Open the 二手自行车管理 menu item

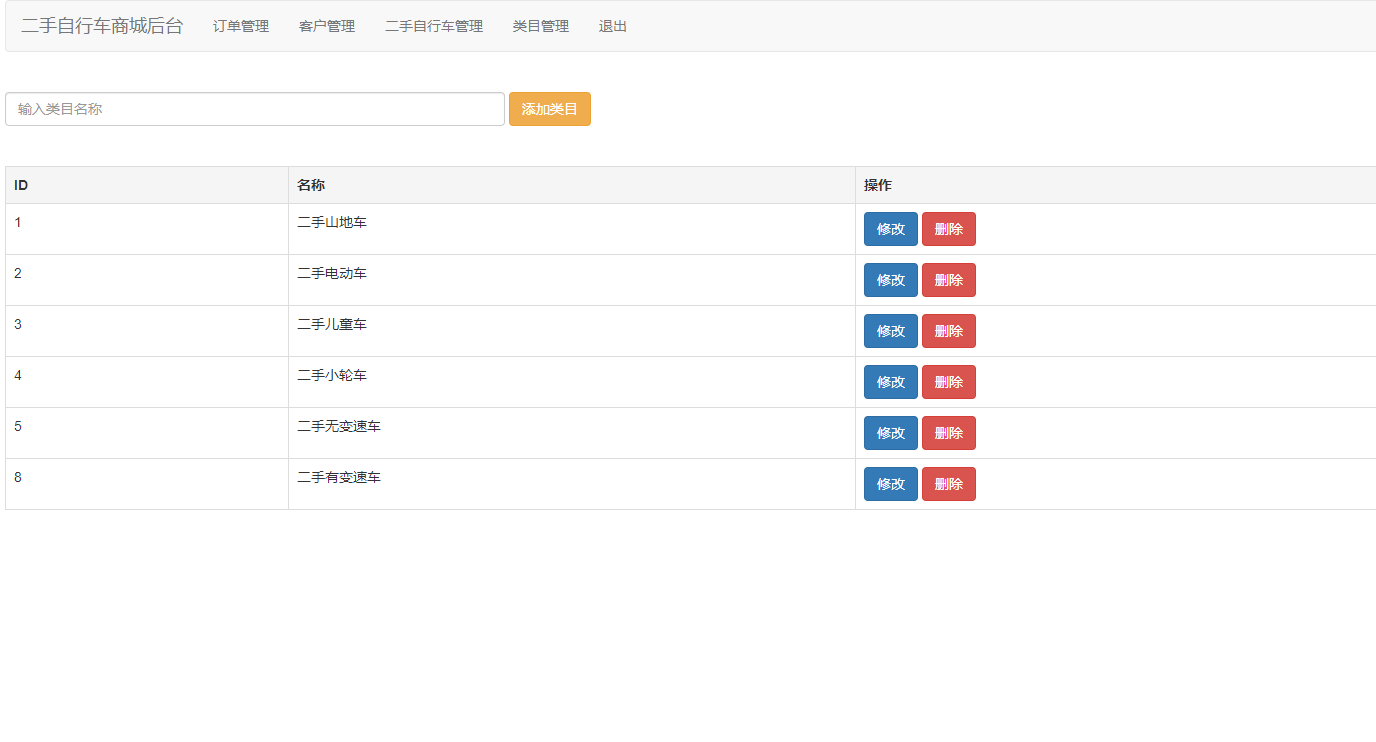point(433,26)
